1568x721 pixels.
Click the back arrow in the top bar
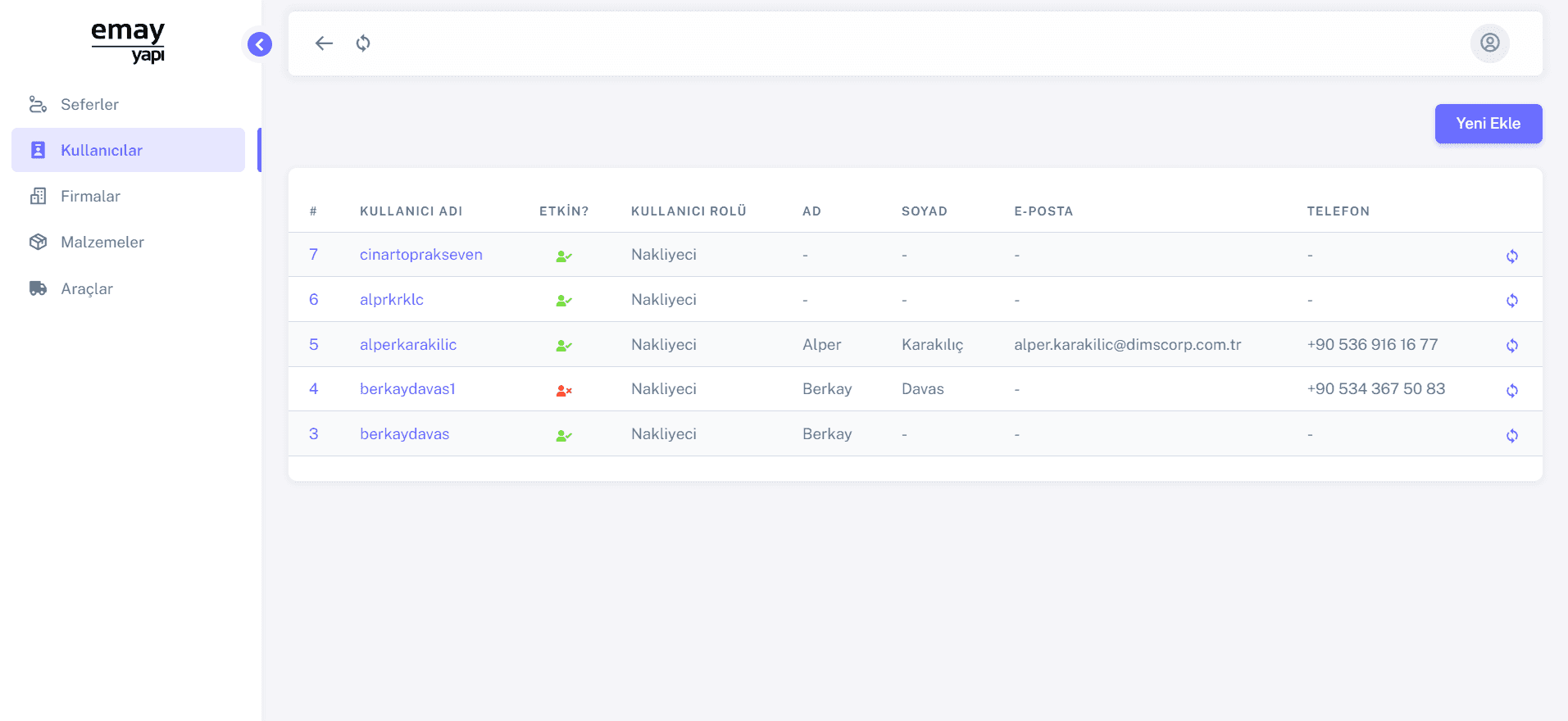[x=324, y=43]
